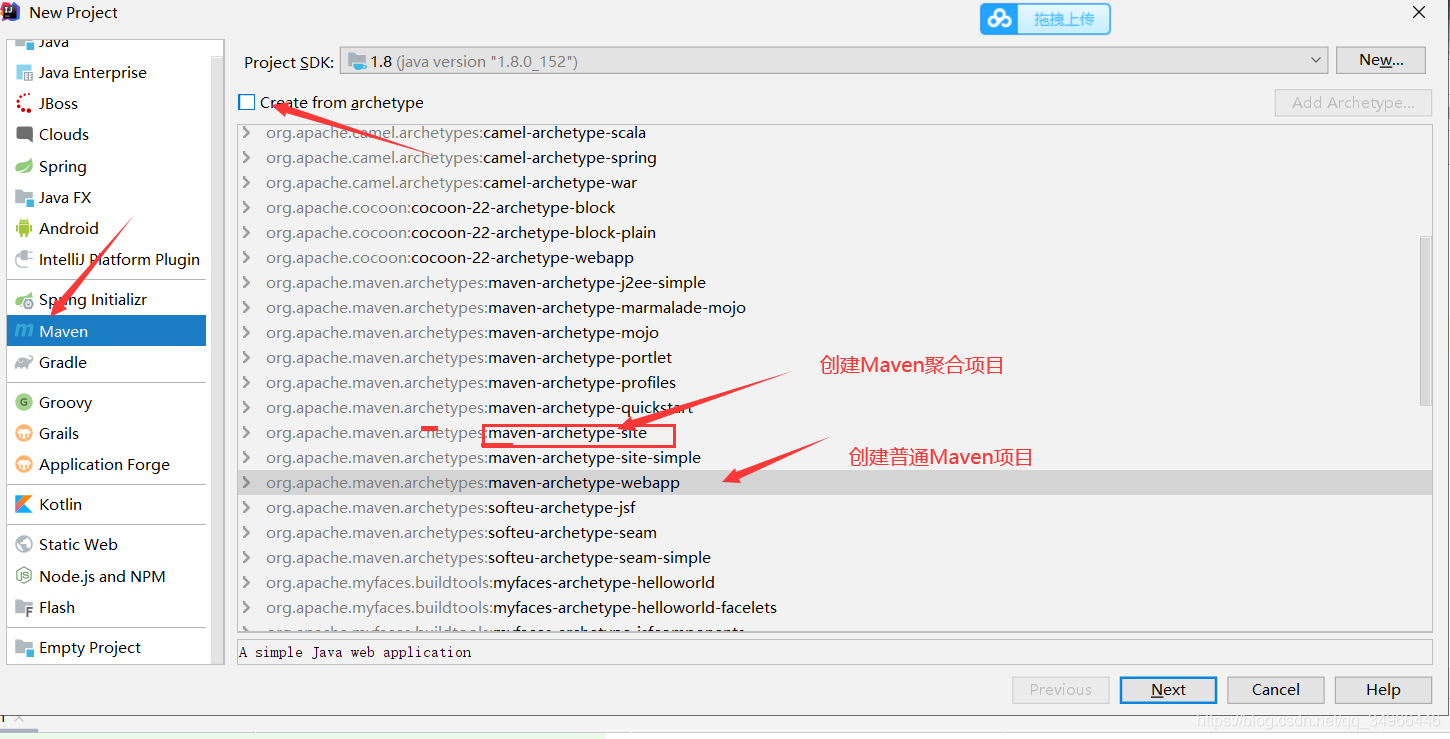Expand maven-archetype-j2ee-simple entry
Screen dimensions: 1450x739
pos(246,282)
